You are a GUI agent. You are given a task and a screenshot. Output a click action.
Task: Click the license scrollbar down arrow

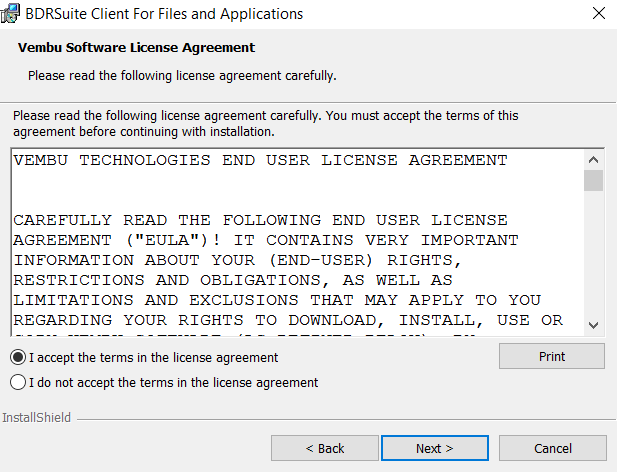[593, 325]
